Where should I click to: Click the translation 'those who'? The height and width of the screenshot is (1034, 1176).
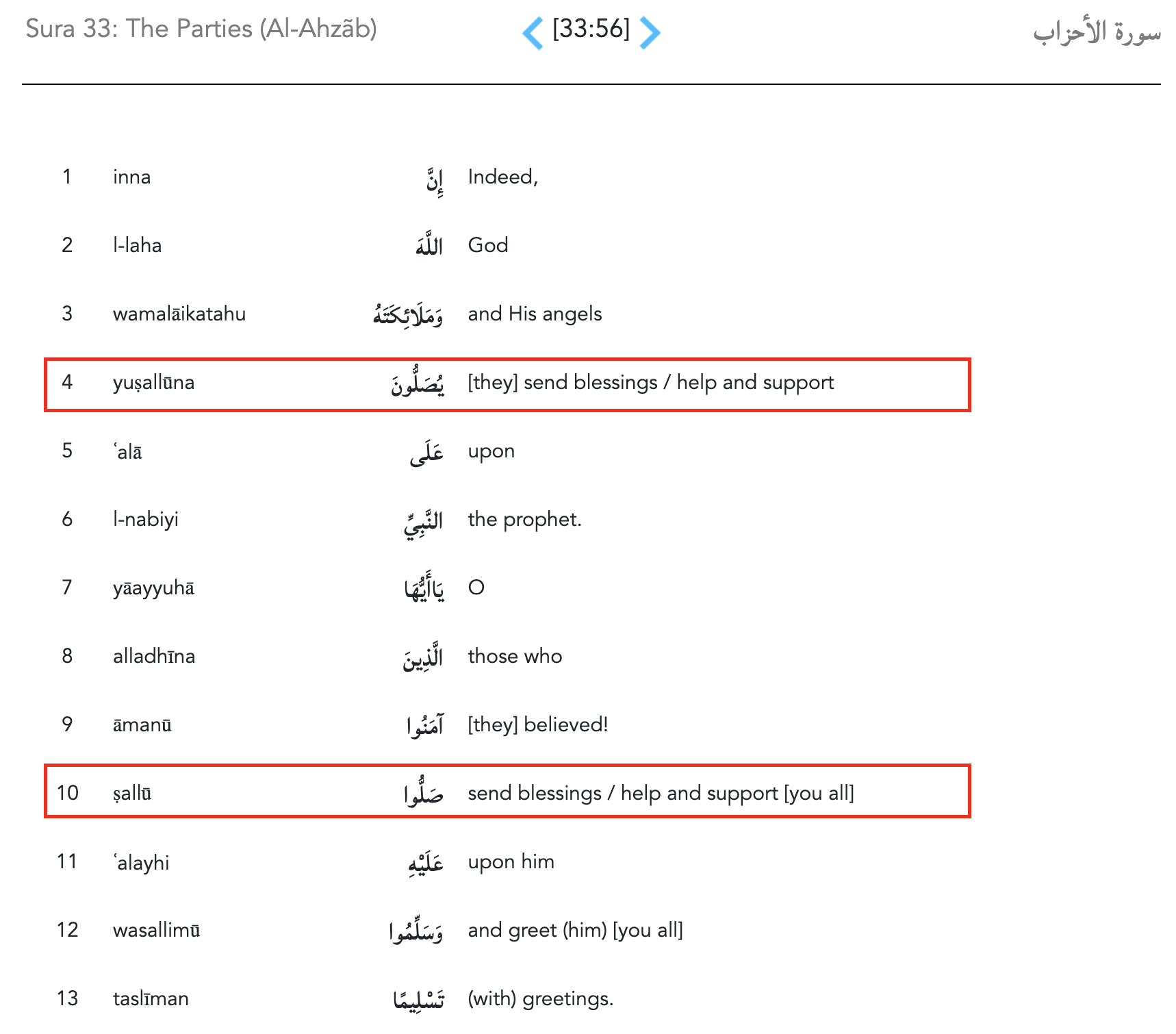coord(515,657)
